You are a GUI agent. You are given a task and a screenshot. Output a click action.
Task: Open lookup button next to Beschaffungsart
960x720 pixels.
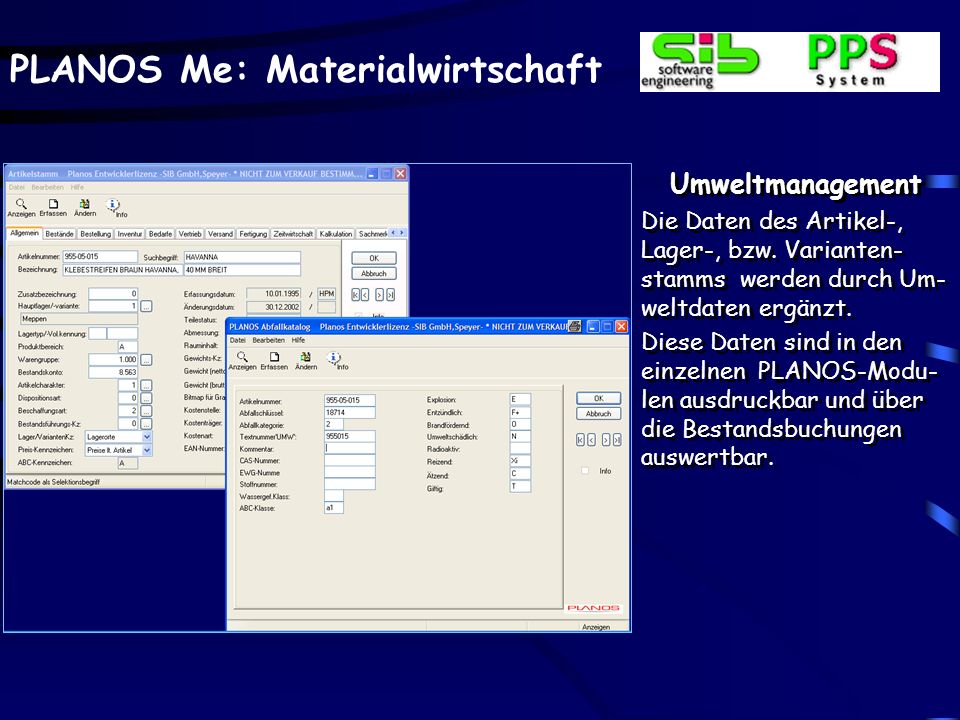coord(146,411)
